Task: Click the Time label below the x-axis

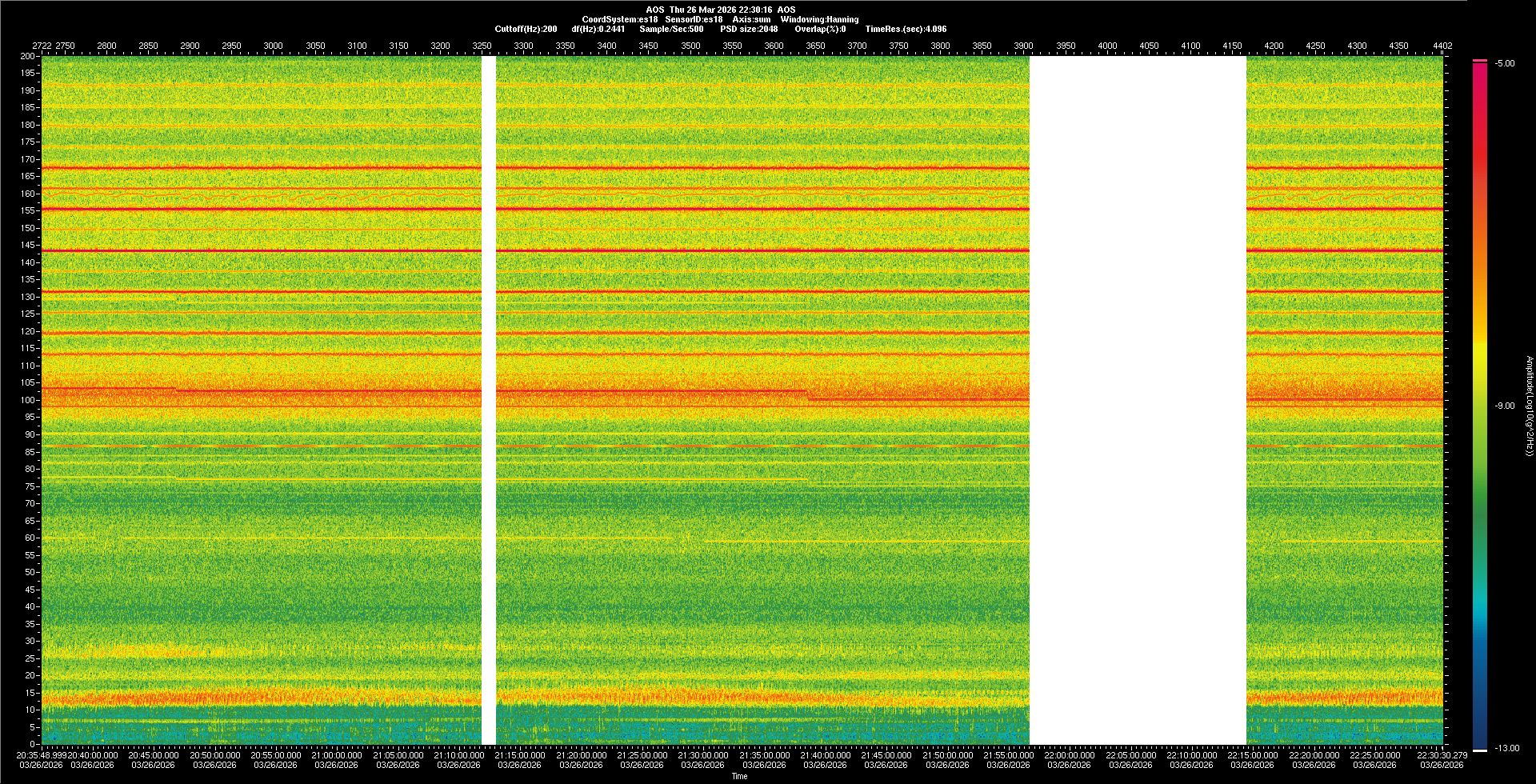Action: (x=739, y=776)
